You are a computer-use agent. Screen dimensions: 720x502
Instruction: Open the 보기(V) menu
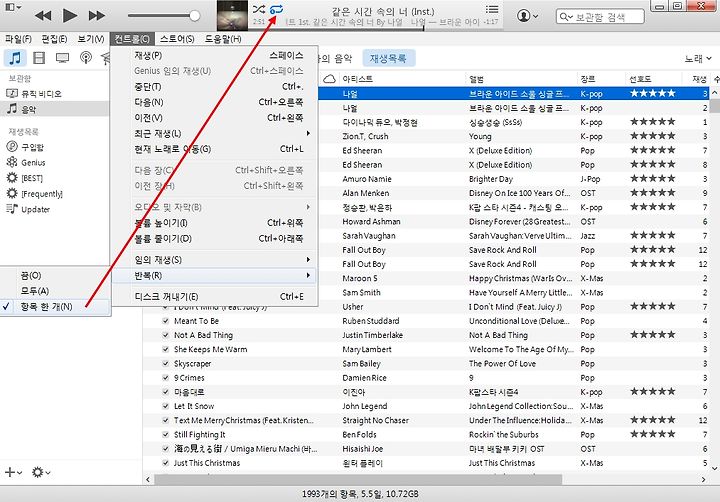pyautogui.click(x=90, y=39)
